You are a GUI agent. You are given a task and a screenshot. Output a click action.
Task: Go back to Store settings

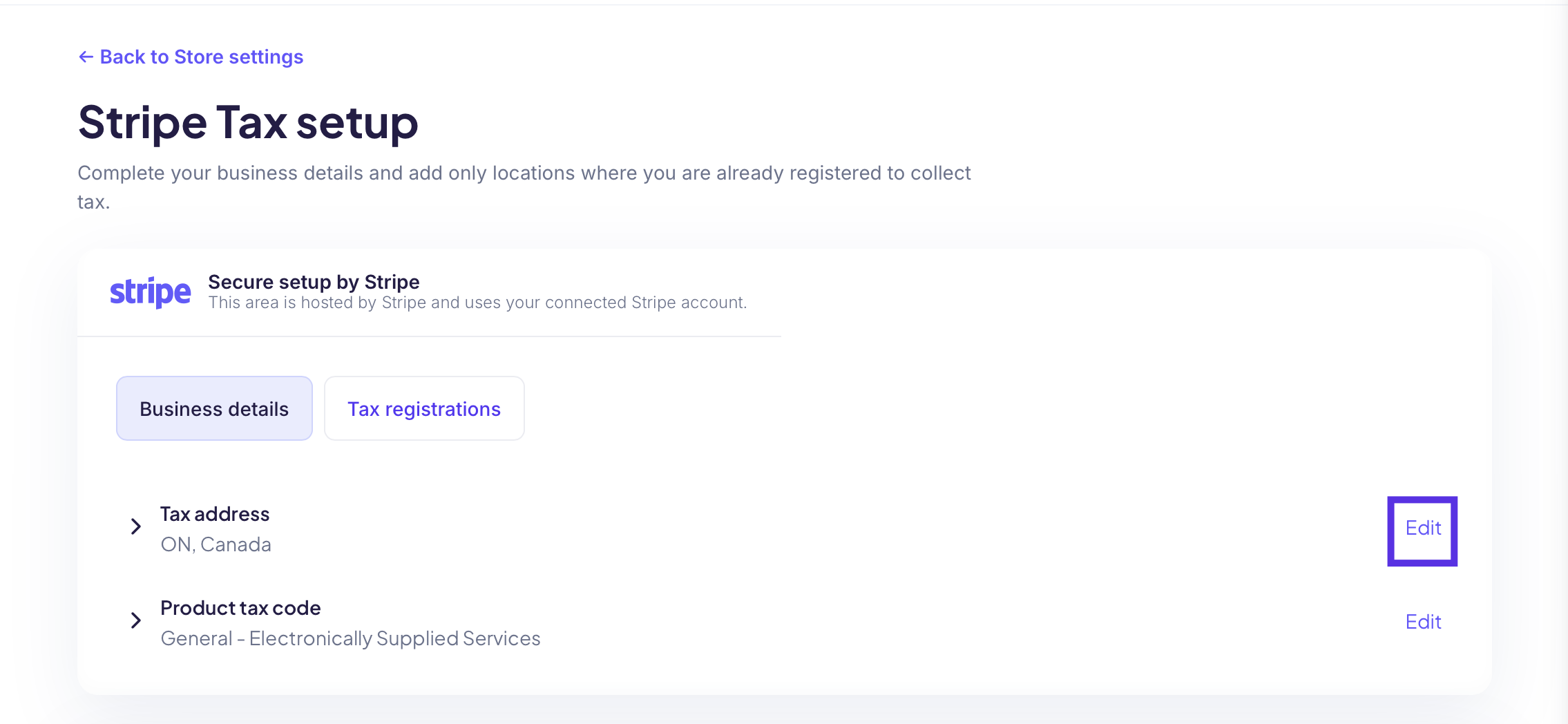point(191,57)
